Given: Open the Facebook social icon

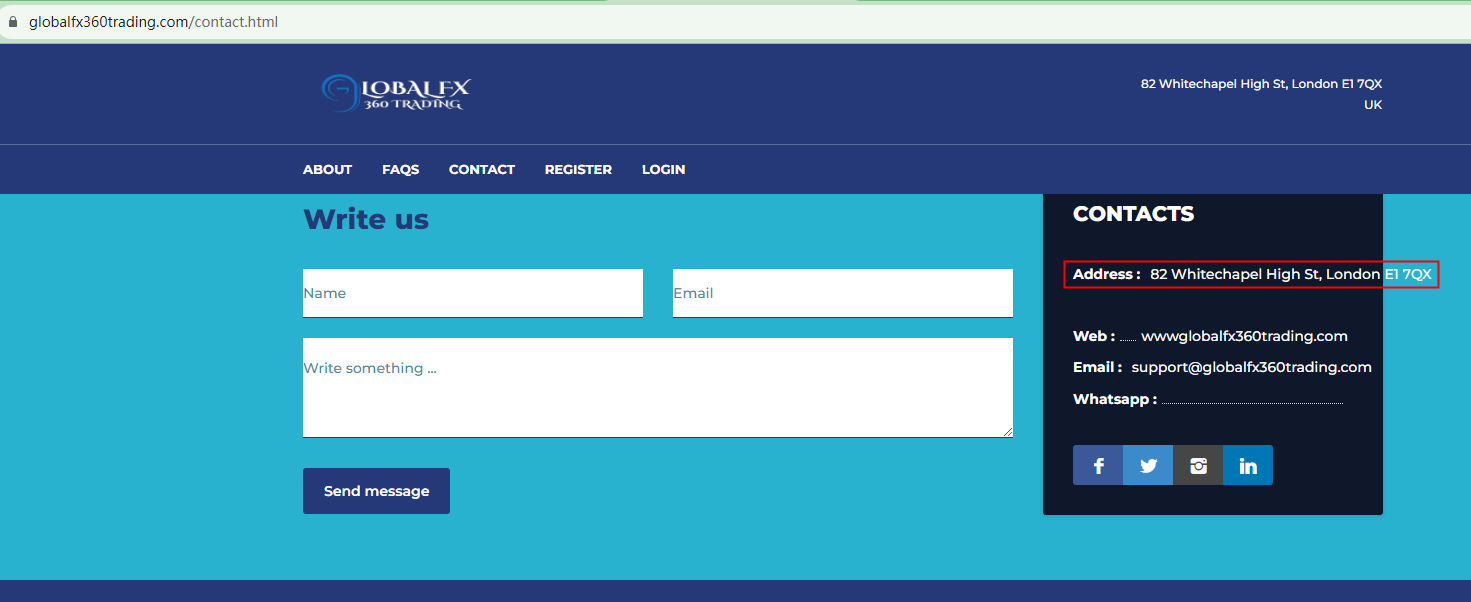Looking at the screenshot, I should coord(1098,465).
